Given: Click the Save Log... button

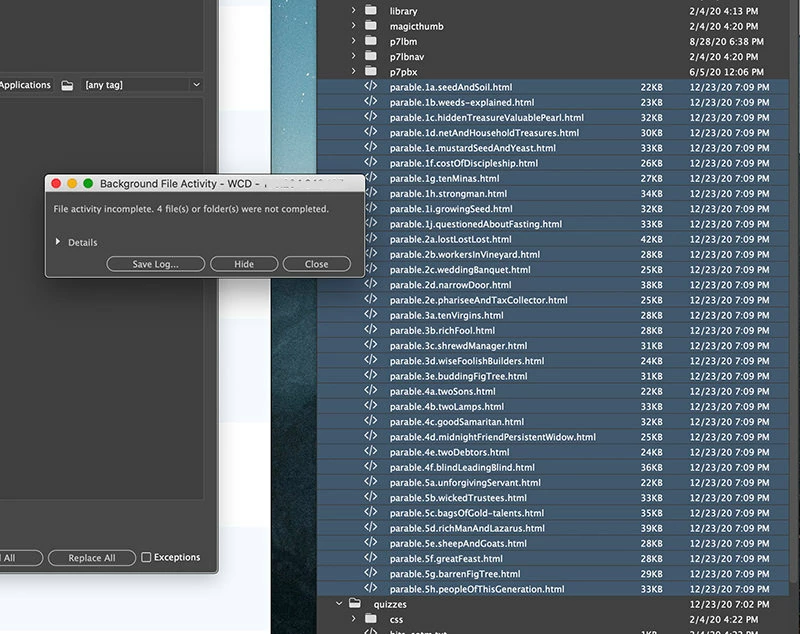Looking at the screenshot, I should tap(156, 264).
